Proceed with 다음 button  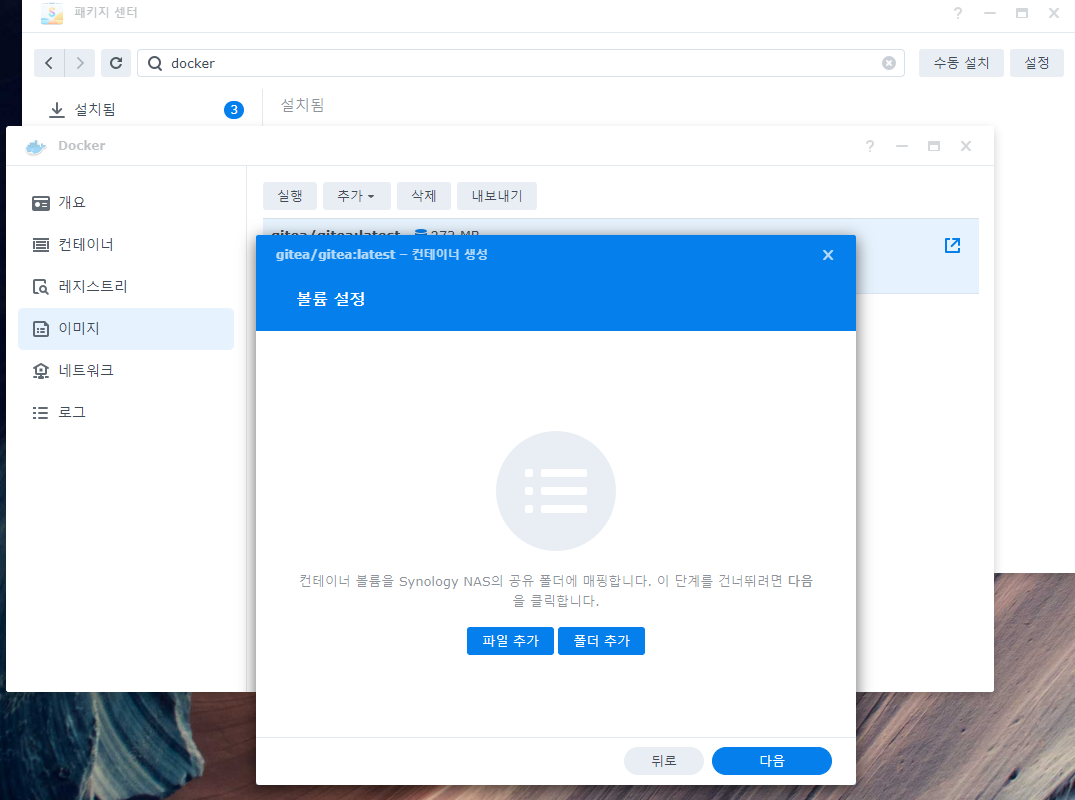tap(772, 761)
